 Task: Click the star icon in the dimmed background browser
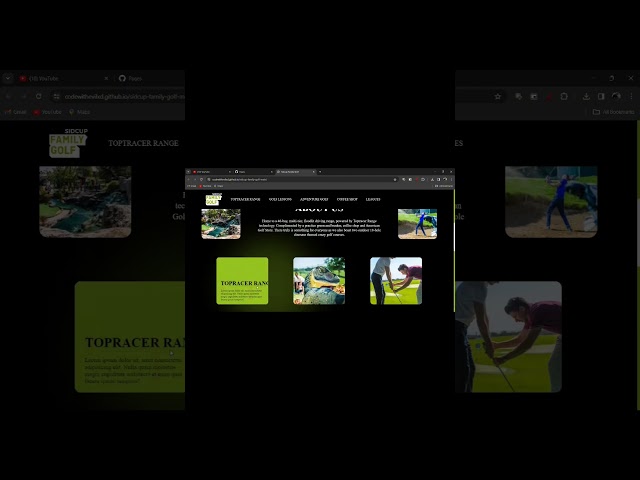tap(498, 97)
